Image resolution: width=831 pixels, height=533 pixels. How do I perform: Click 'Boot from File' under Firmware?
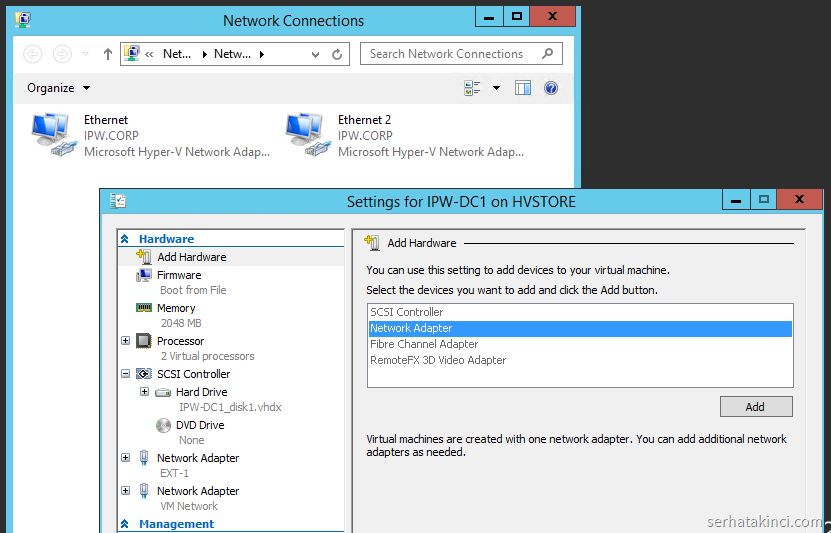coord(193,290)
